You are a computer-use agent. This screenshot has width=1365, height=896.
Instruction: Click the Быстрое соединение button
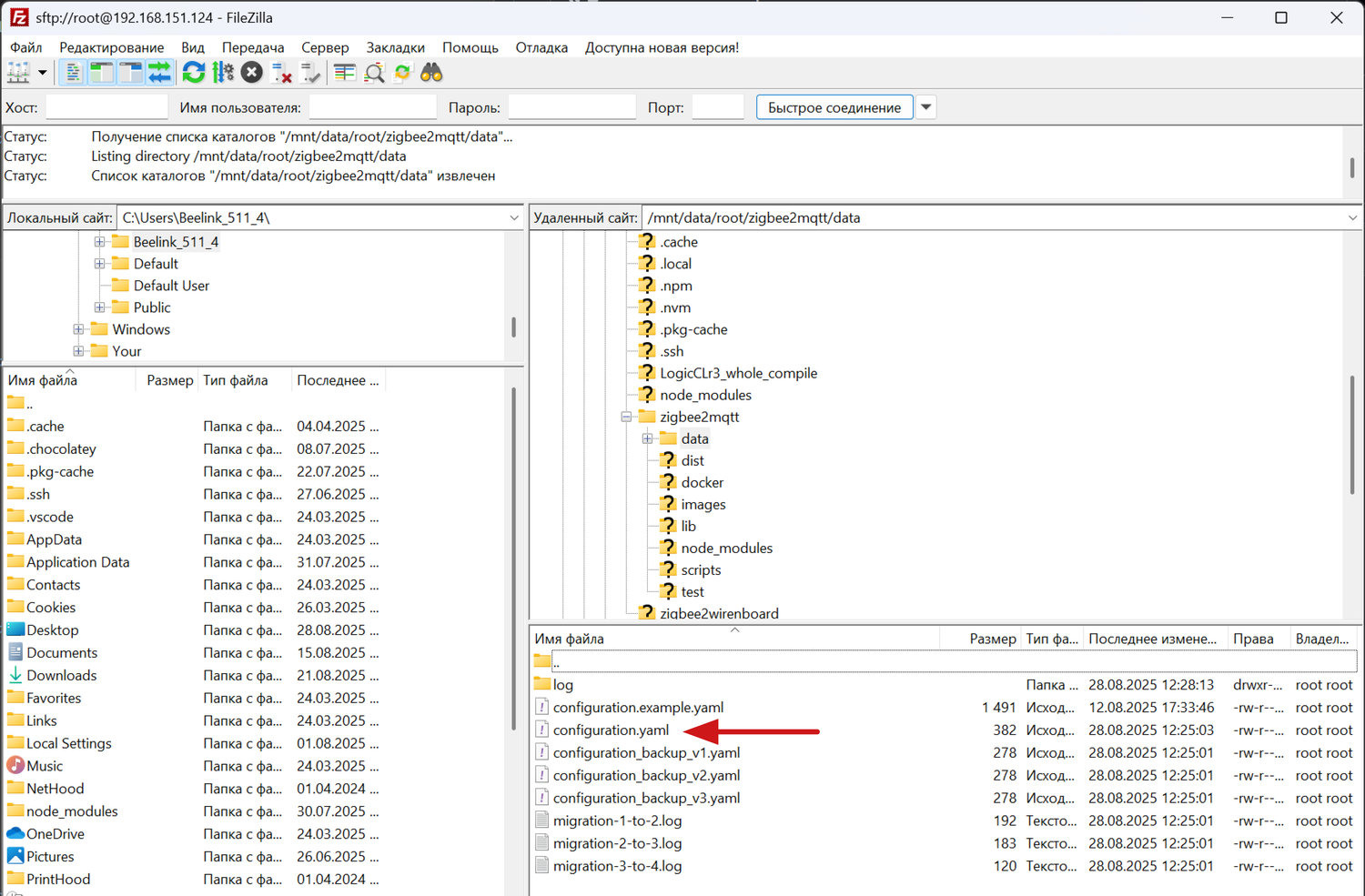pyautogui.click(x=834, y=107)
